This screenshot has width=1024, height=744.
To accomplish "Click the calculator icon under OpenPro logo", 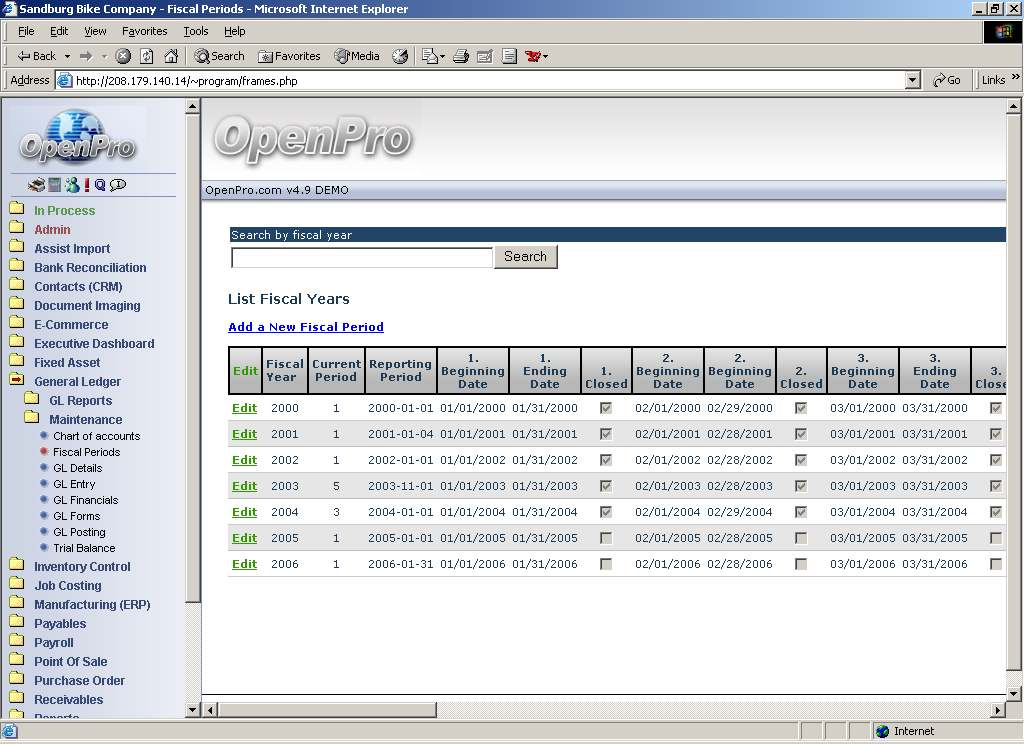I will coord(55,185).
